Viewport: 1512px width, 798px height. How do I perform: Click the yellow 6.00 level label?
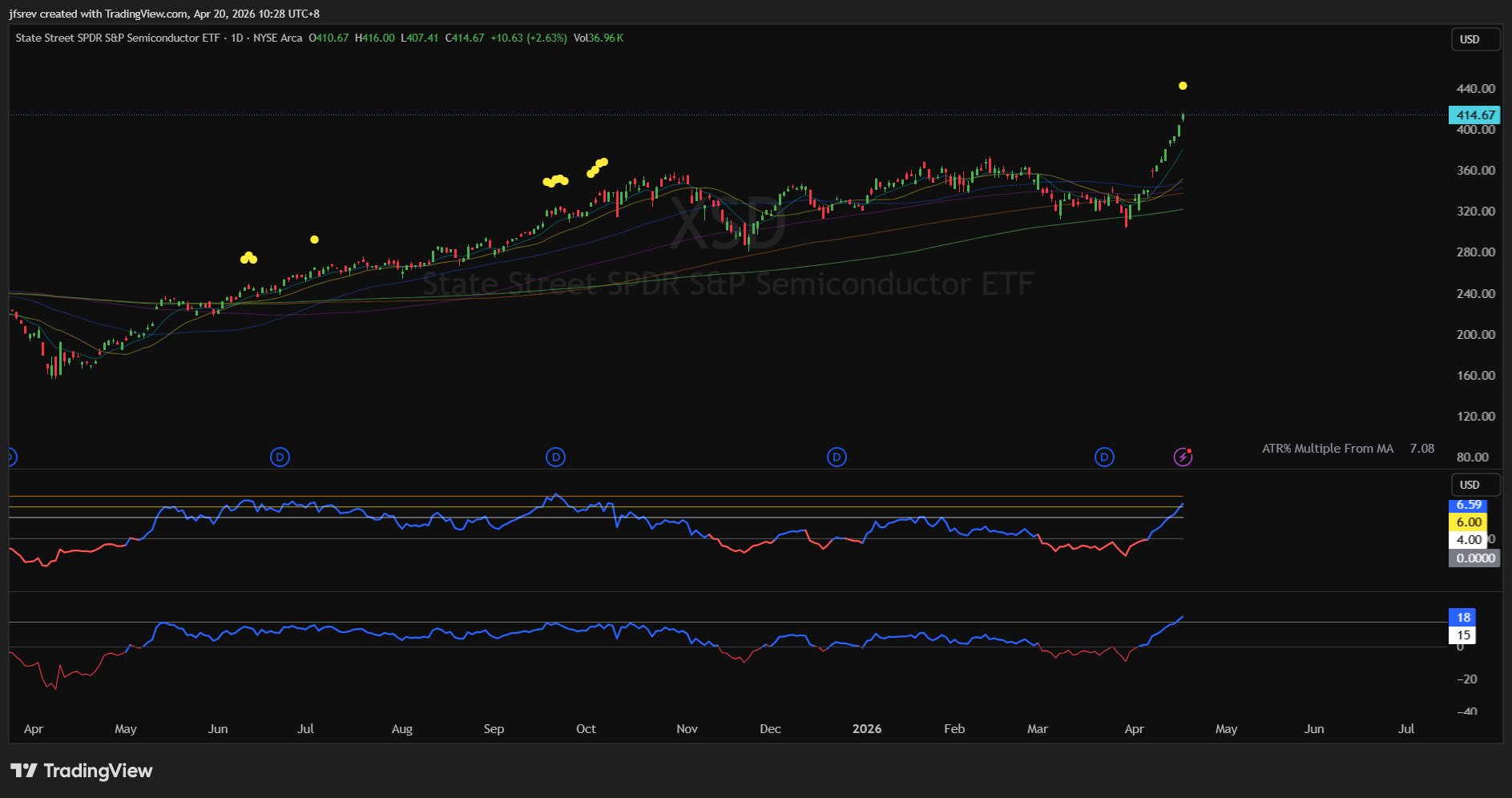1468,522
